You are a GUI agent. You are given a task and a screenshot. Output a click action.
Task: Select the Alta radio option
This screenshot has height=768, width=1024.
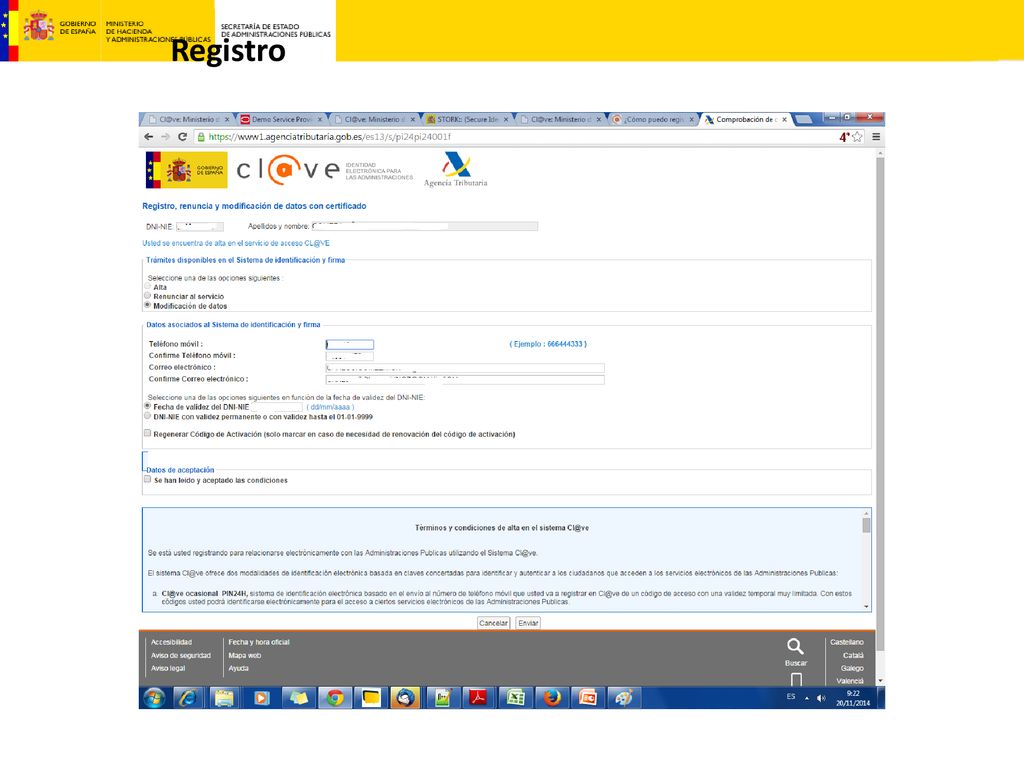148,287
